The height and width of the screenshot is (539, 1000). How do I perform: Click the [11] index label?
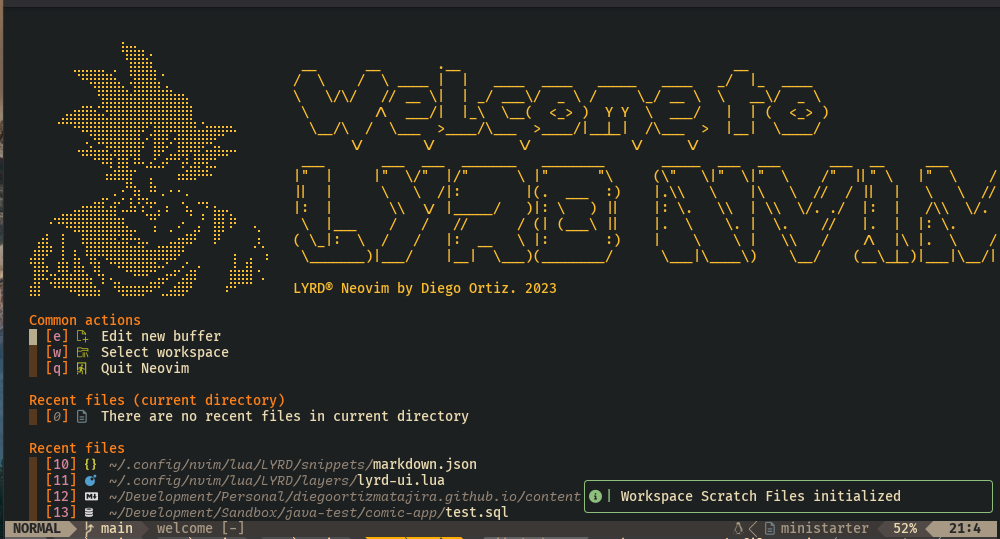point(61,480)
